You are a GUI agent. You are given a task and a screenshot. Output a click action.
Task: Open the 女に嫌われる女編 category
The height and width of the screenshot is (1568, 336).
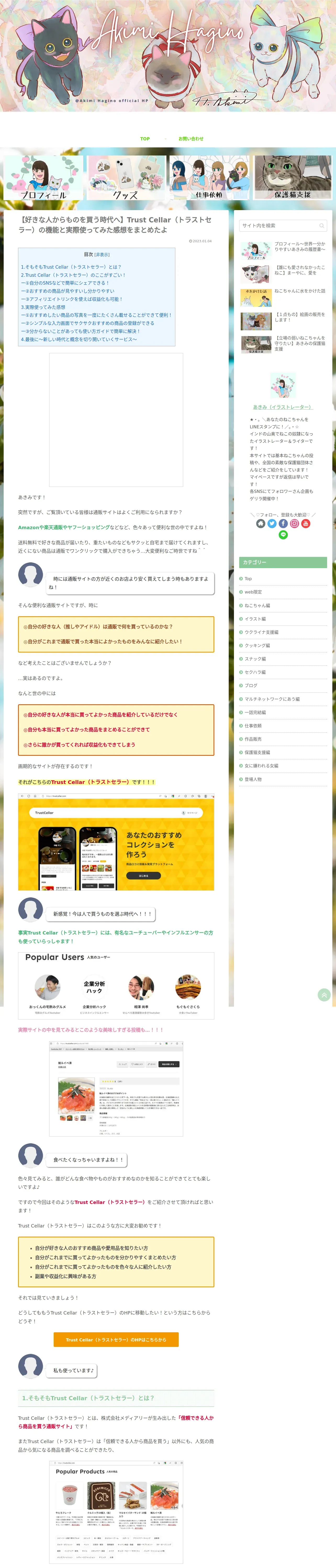point(283,766)
